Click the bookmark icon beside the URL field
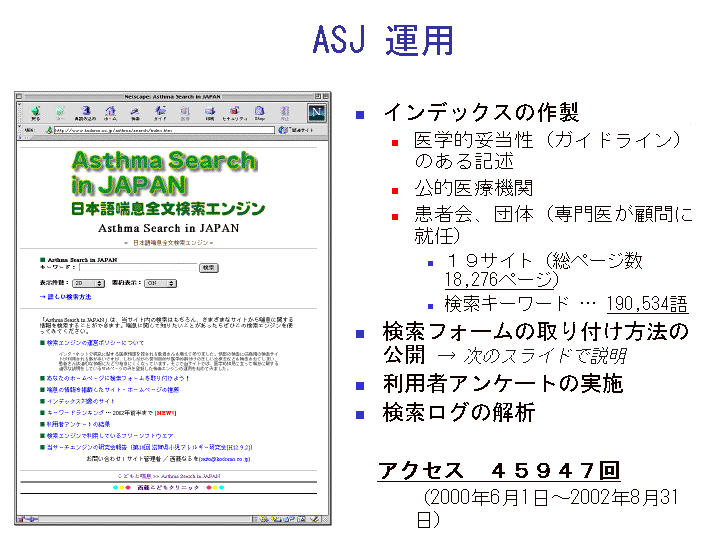Image resolution: width=720 pixels, height=540 pixels. pyautogui.click(x=280, y=129)
